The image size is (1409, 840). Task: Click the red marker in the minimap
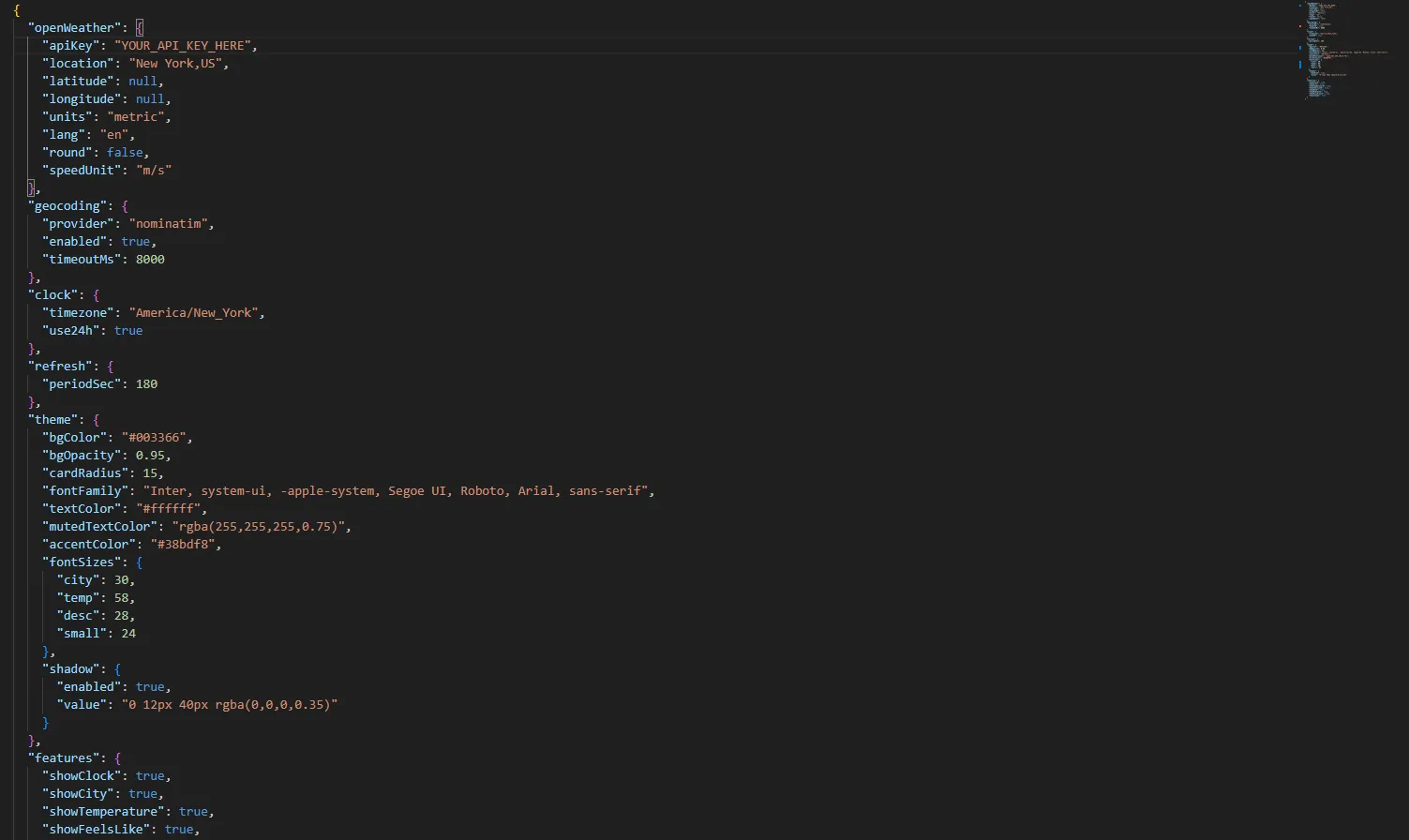1300,26
